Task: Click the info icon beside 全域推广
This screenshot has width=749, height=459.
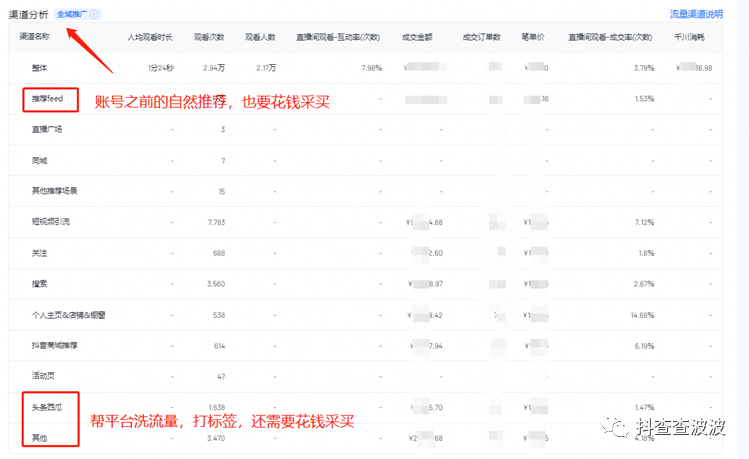Action: [94, 14]
